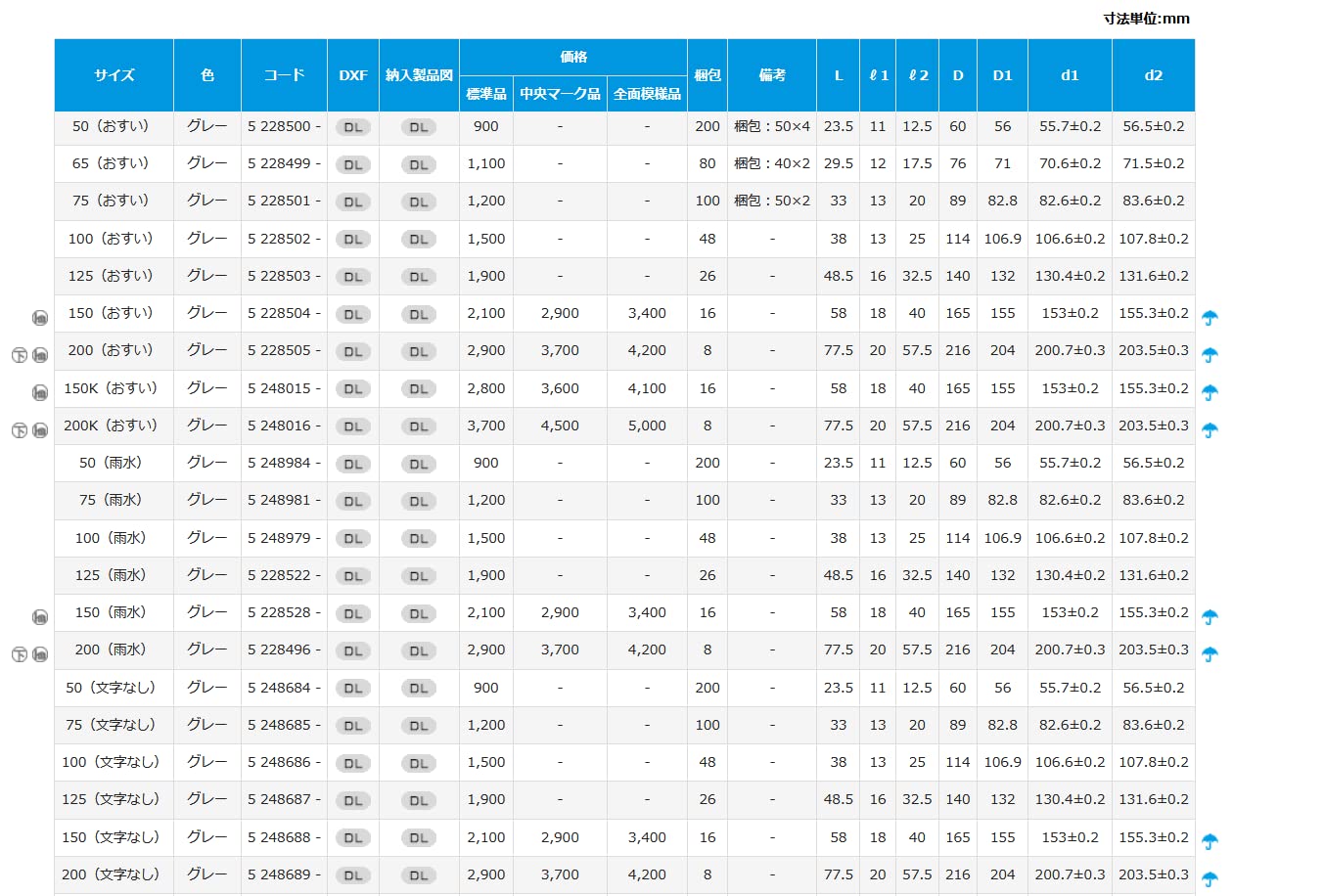Download 納入製品図 for 65 (おすい) row
Screen dimensions: 1324x896
(418, 164)
